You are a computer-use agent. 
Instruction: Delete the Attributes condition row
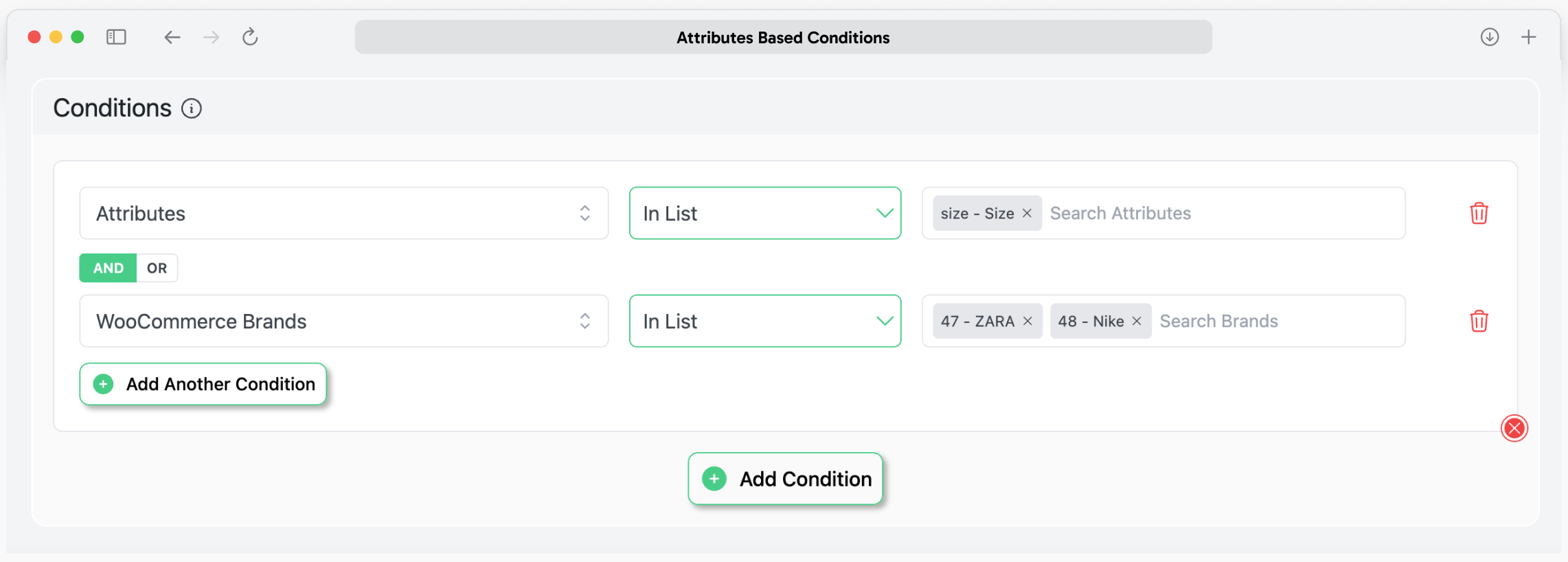pos(1479,213)
